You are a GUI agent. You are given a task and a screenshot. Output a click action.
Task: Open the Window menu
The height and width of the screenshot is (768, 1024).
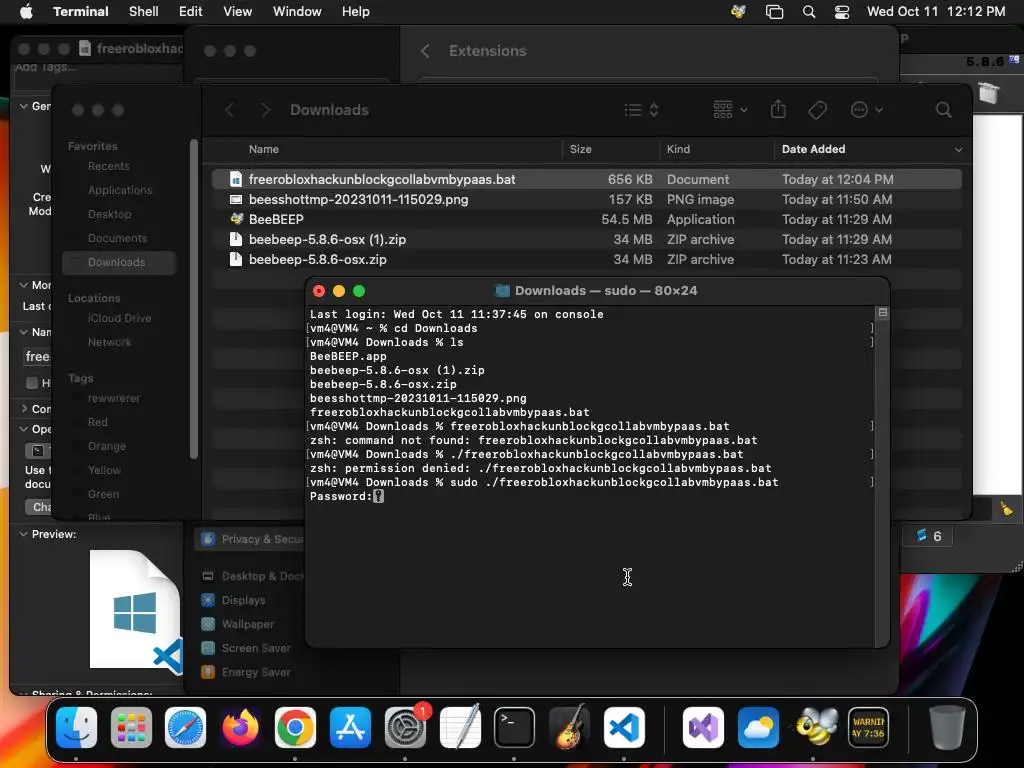pos(297,12)
